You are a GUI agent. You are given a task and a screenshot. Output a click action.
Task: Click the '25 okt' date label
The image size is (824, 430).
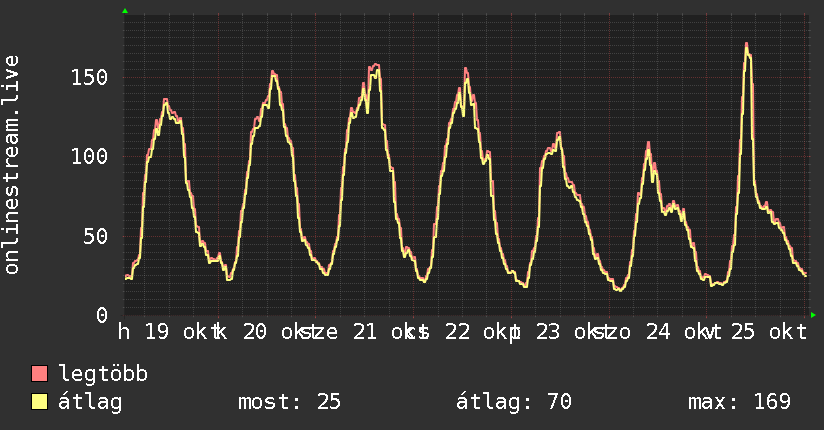tap(768, 332)
